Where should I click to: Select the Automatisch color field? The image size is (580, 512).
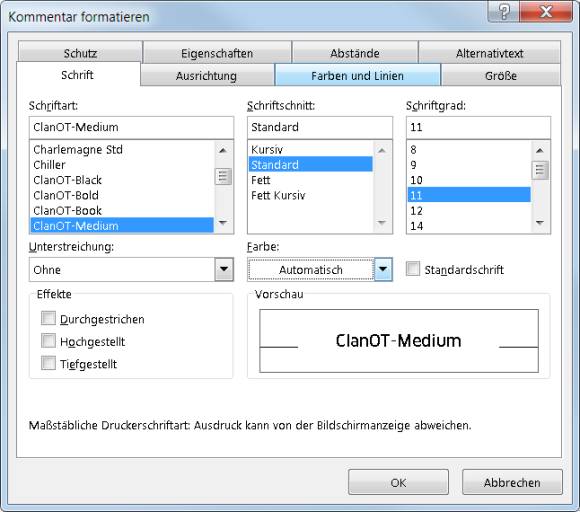[311, 270]
